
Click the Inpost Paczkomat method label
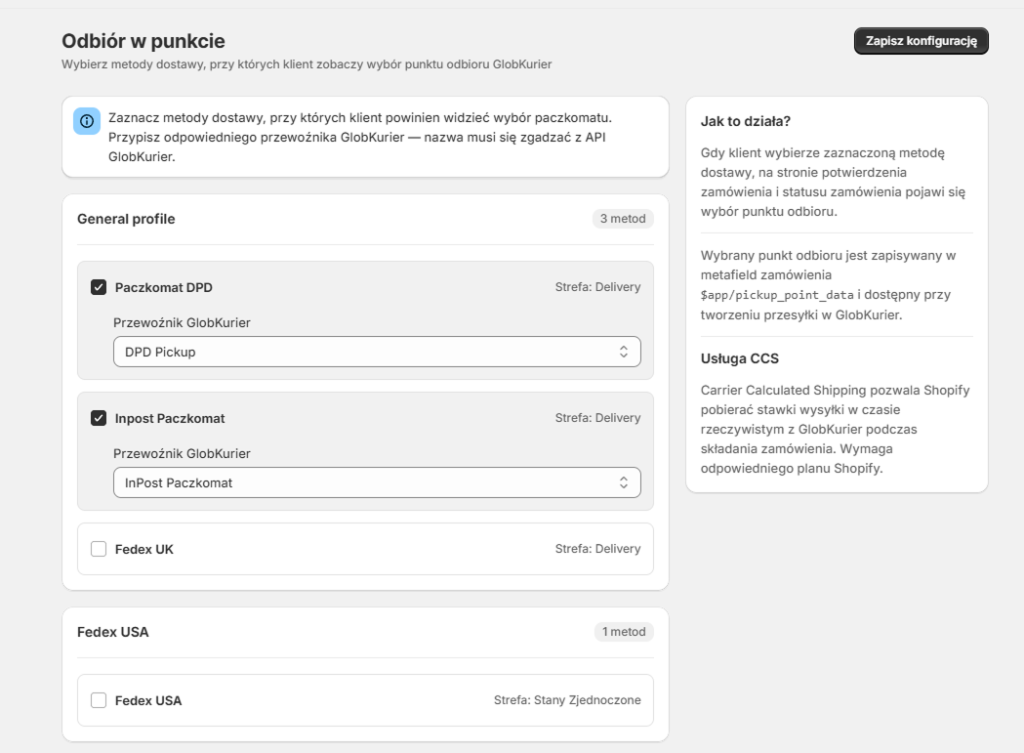coord(170,418)
